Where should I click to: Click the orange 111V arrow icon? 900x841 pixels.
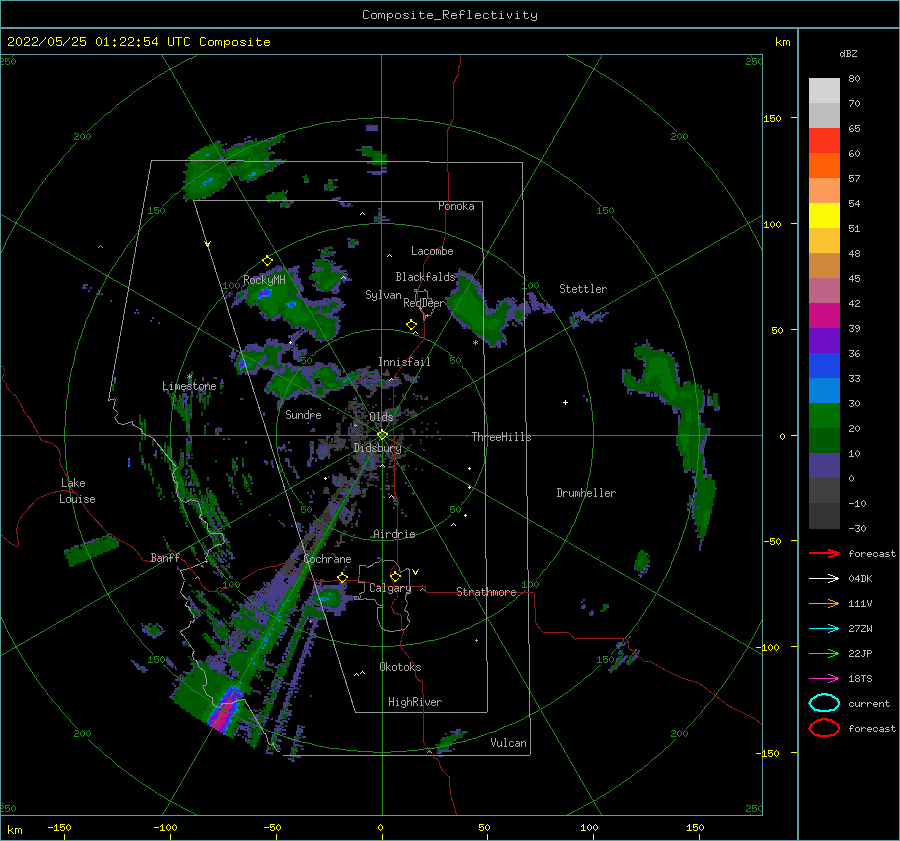pos(824,603)
